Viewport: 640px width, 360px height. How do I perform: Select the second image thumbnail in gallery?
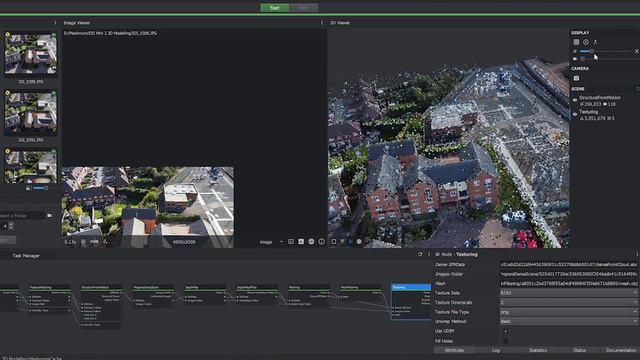31,113
